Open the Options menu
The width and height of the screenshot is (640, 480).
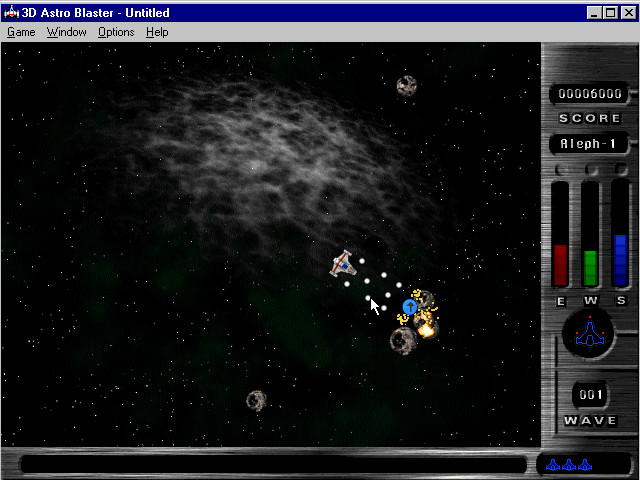[116, 32]
